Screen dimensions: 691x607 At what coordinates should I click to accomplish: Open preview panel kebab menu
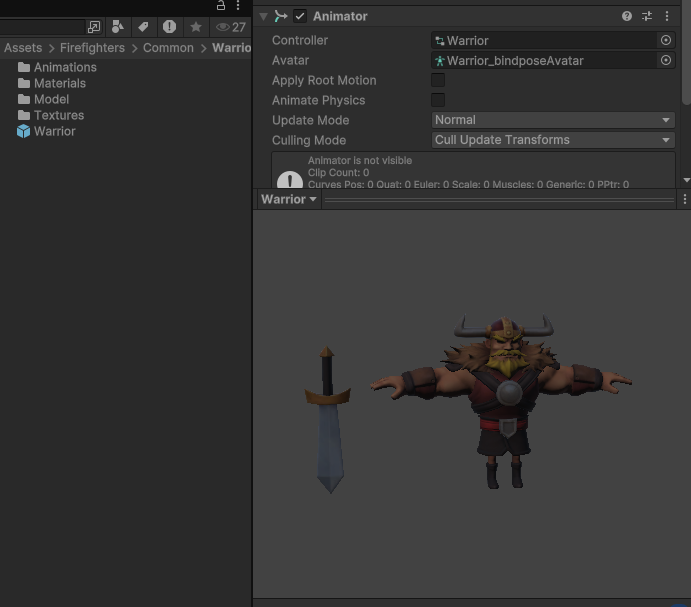tap(684, 199)
